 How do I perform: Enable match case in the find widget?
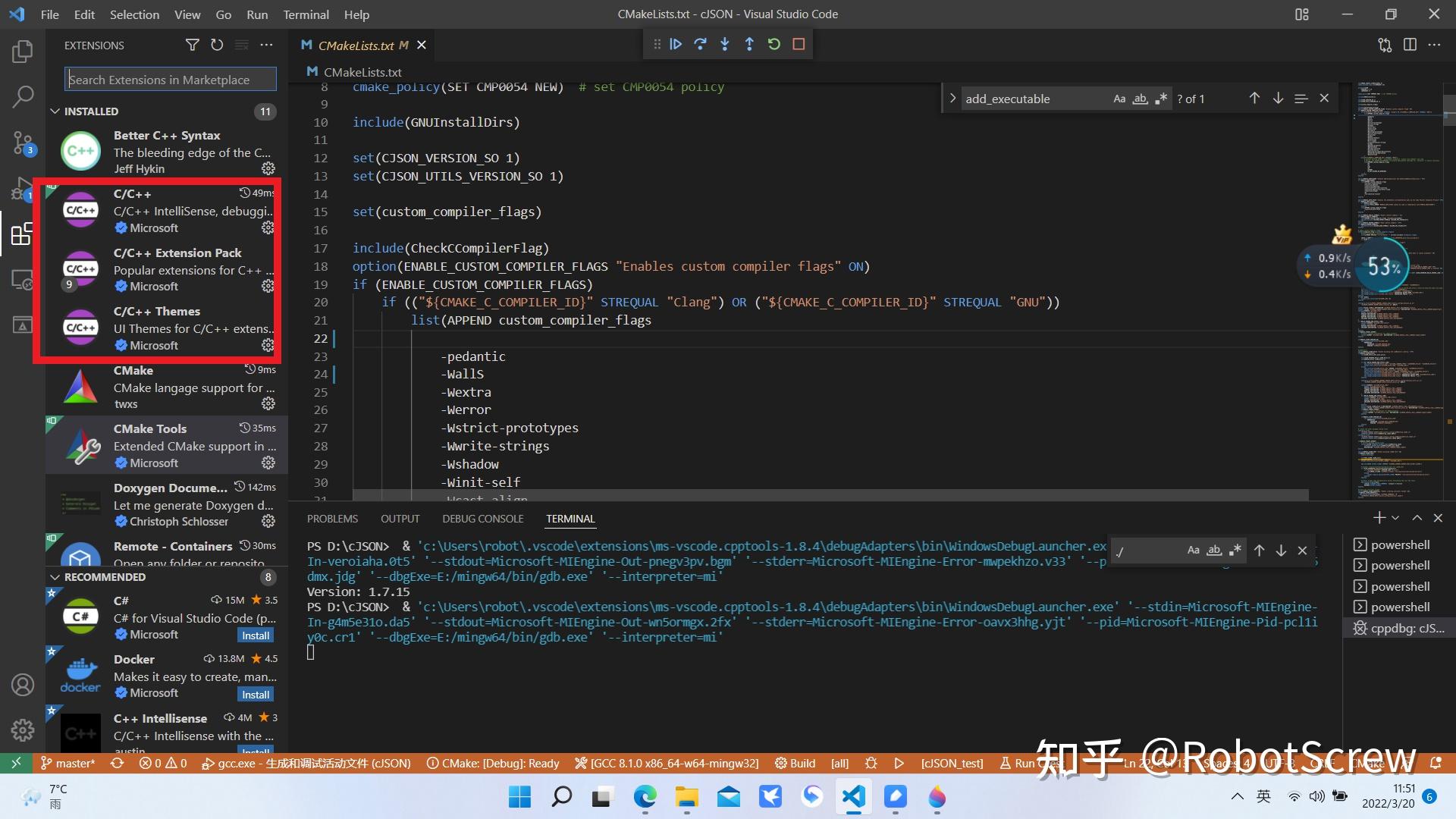[1119, 99]
